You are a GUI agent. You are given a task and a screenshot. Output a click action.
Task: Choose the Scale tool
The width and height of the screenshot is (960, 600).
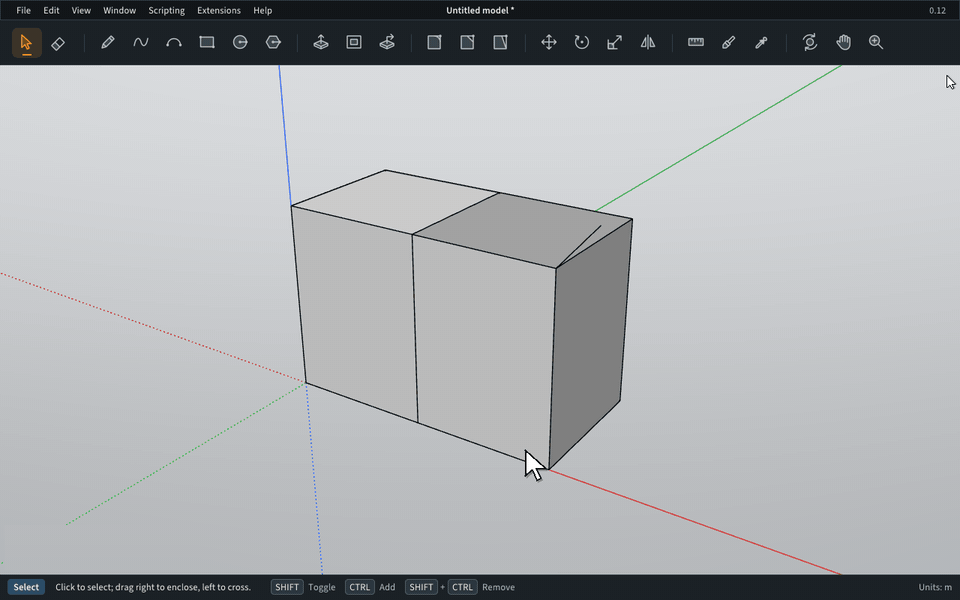[615, 42]
